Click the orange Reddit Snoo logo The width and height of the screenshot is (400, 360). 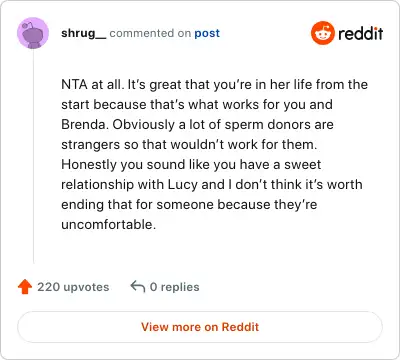[x=322, y=33]
